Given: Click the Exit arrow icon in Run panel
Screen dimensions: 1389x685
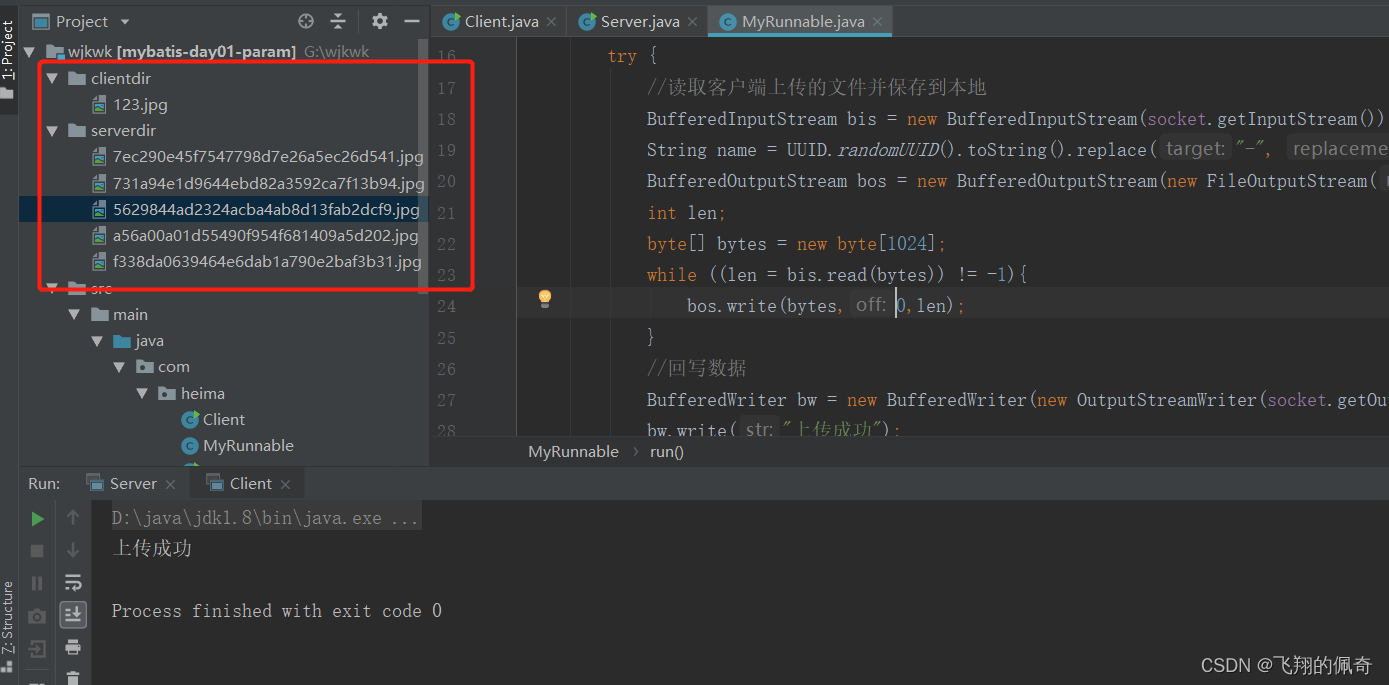Looking at the screenshot, I should coord(37,649).
